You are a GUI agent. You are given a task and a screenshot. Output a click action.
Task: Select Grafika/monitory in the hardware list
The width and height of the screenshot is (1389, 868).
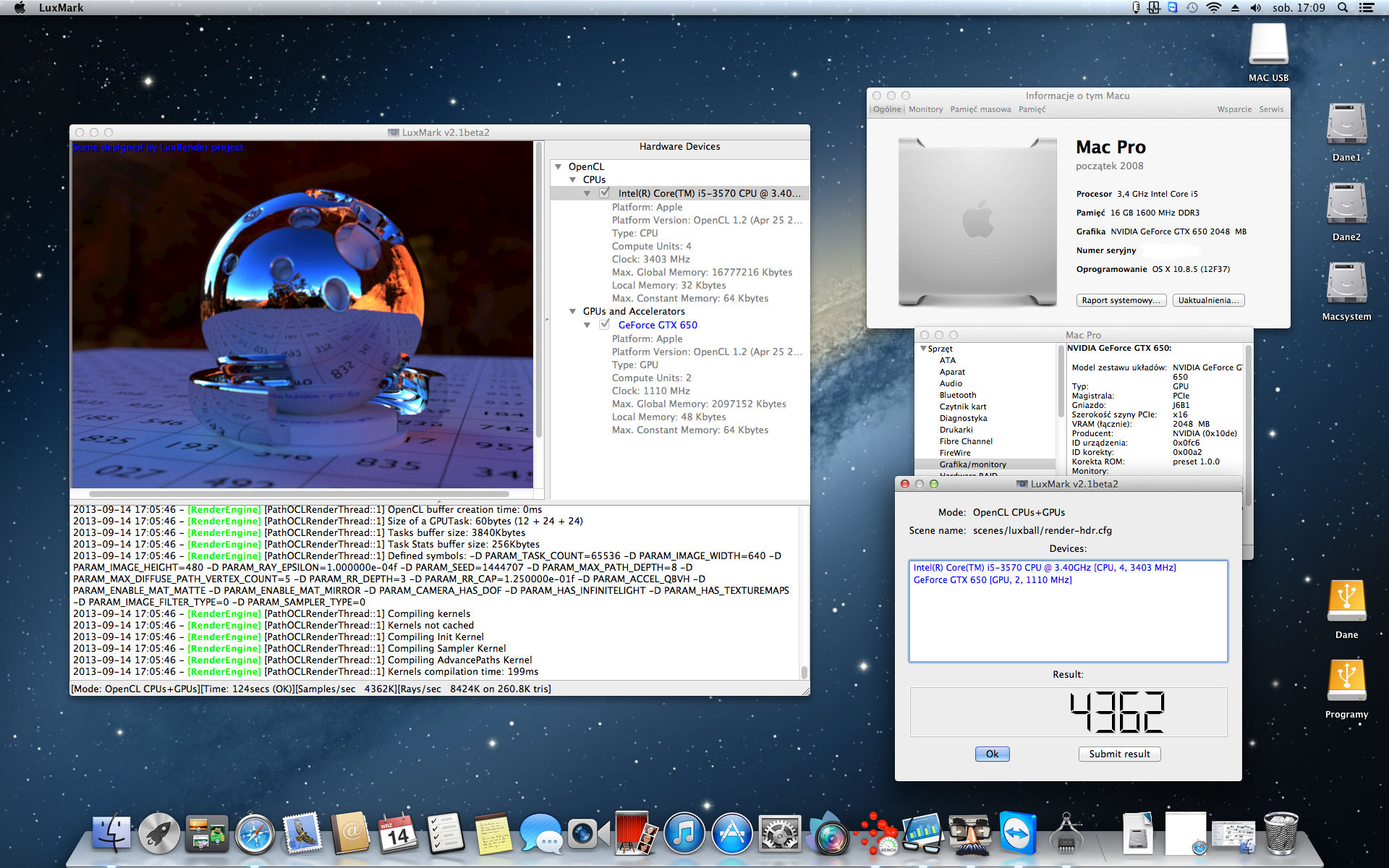tap(972, 464)
